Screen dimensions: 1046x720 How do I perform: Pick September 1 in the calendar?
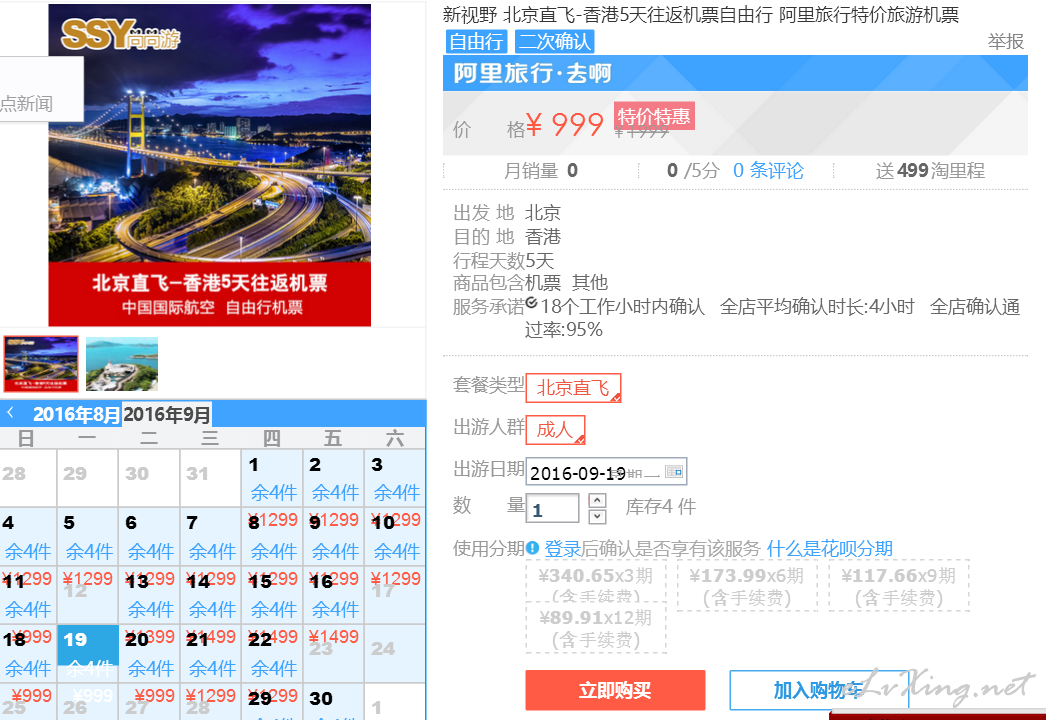coord(272,478)
